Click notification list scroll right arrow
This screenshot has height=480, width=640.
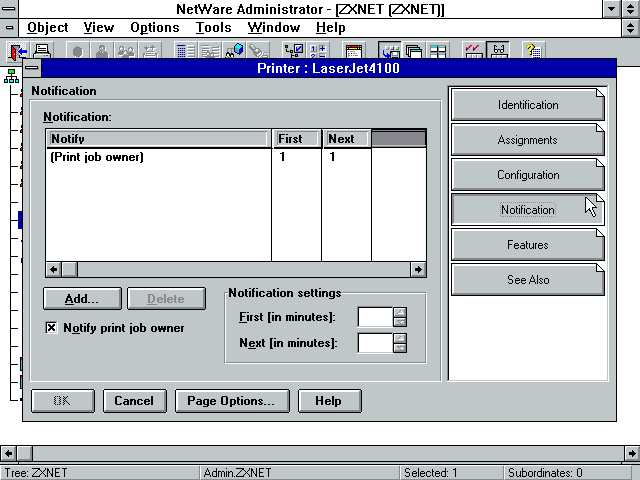point(418,269)
